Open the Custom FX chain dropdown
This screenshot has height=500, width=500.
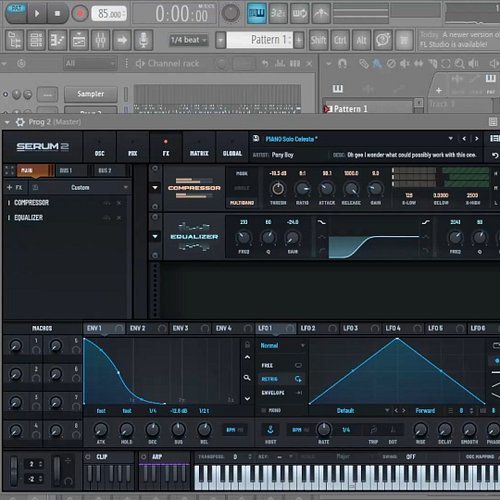[80, 188]
